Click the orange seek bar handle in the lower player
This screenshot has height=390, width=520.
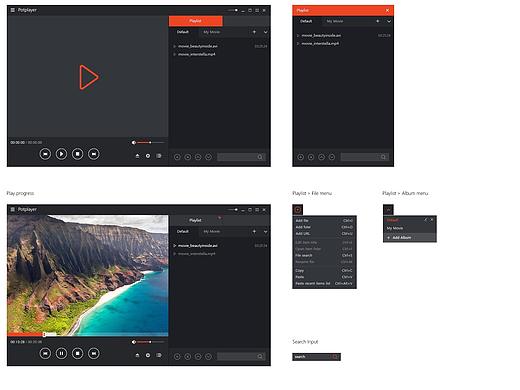[44, 334]
